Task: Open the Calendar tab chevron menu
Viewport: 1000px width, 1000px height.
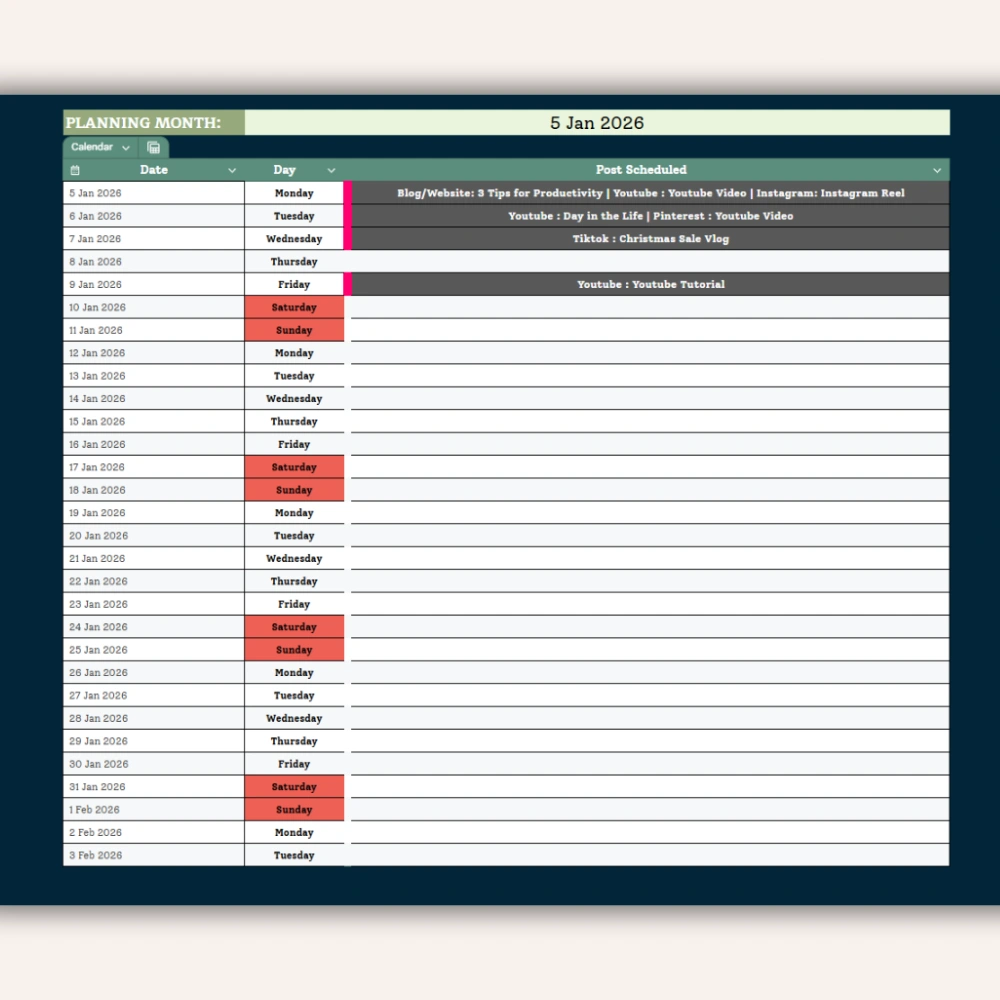Action: point(126,147)
